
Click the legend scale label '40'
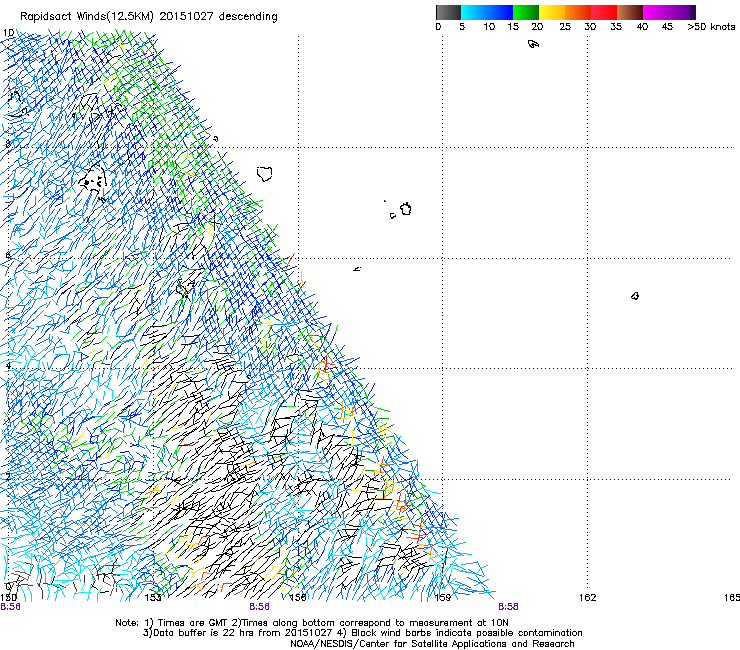pos(642,27)
